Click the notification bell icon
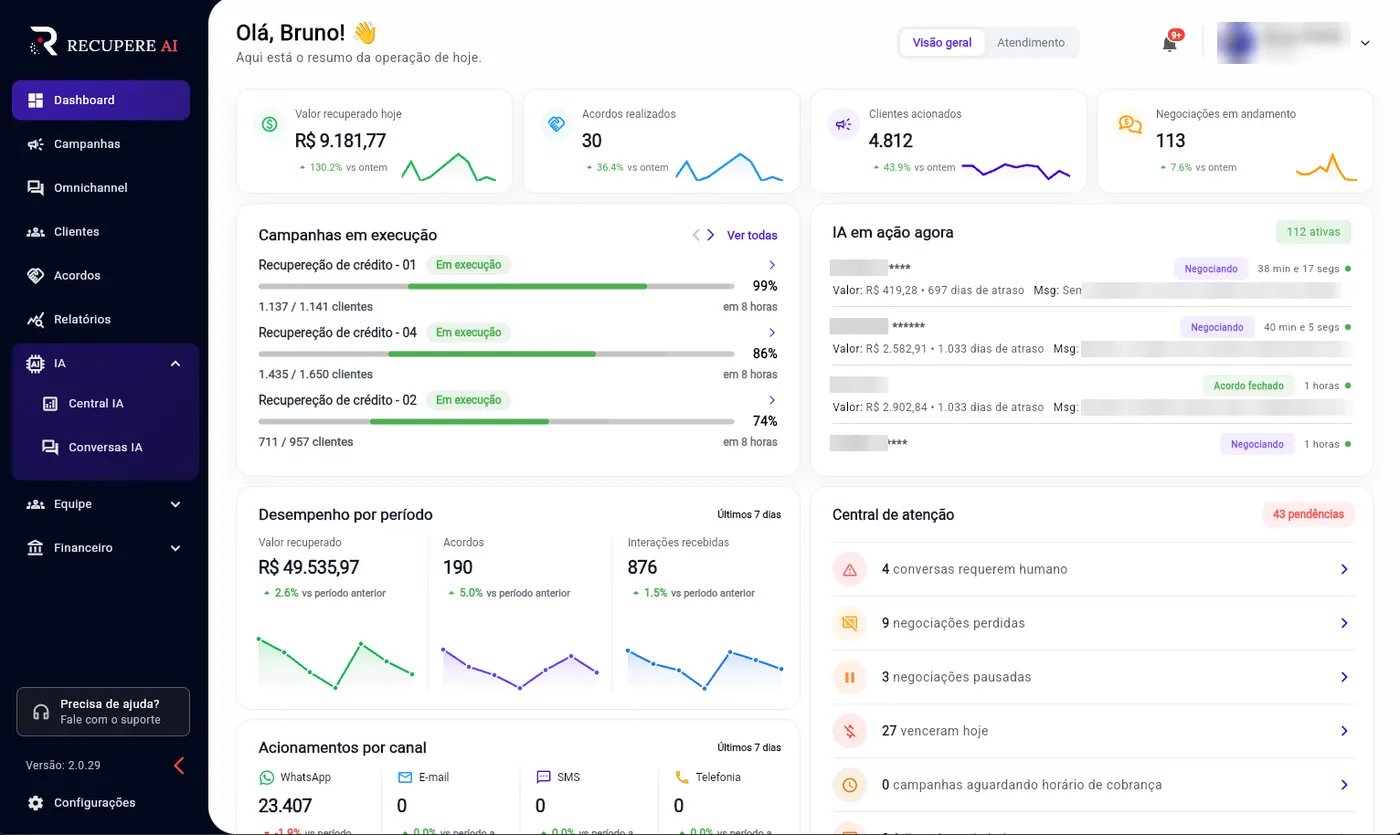The width and height of the screenshot is (1400, 835). tap(1169, 43)
